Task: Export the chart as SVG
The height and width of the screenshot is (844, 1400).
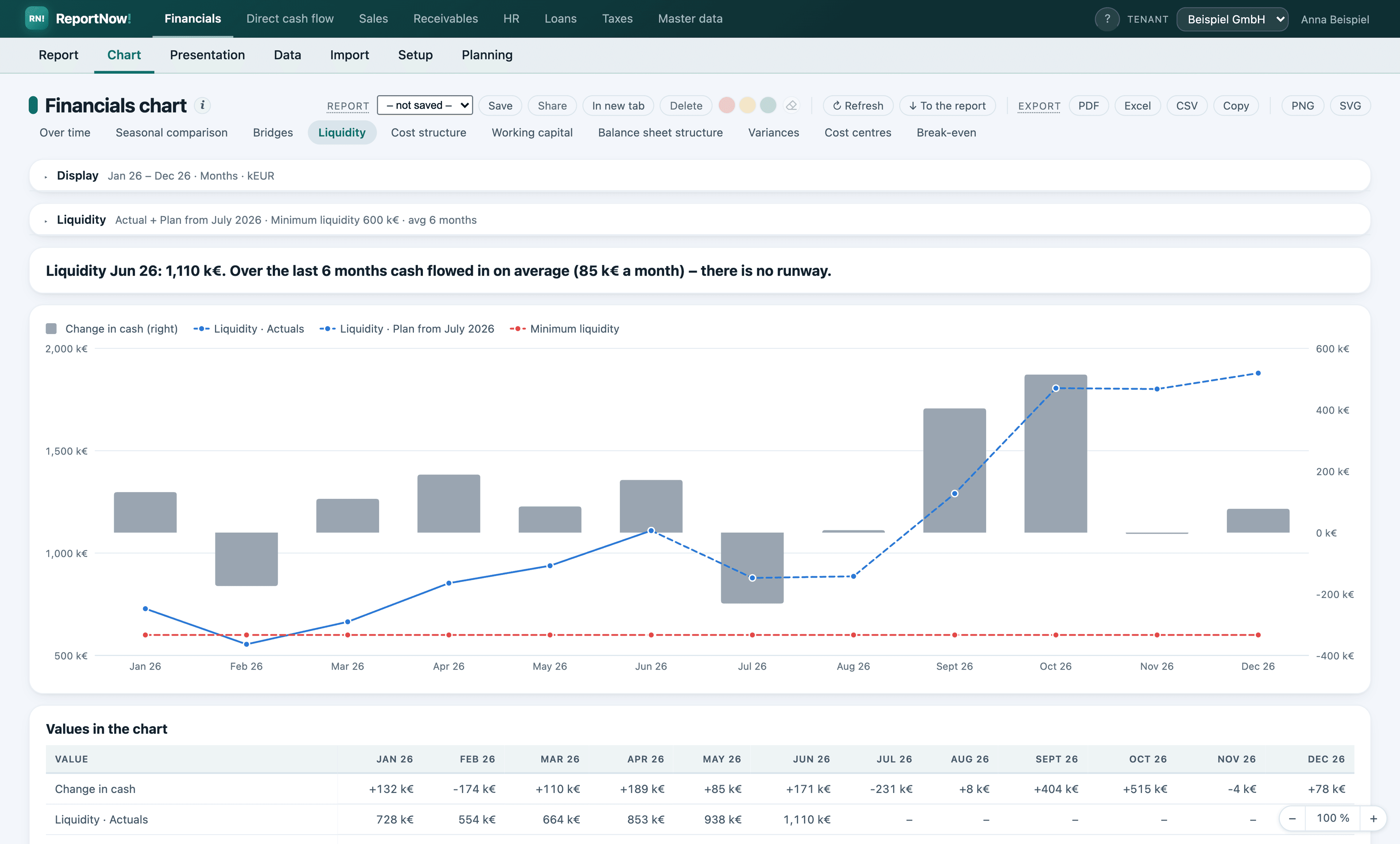Action: click(x=1350, y=106)
